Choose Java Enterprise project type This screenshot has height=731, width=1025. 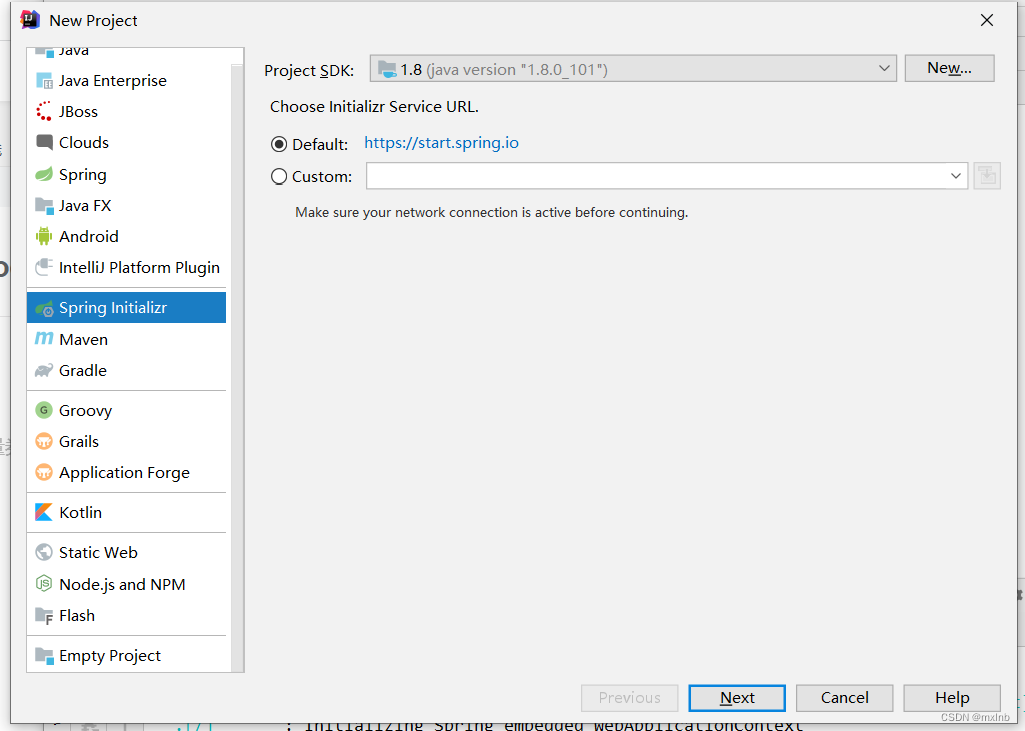127,80
